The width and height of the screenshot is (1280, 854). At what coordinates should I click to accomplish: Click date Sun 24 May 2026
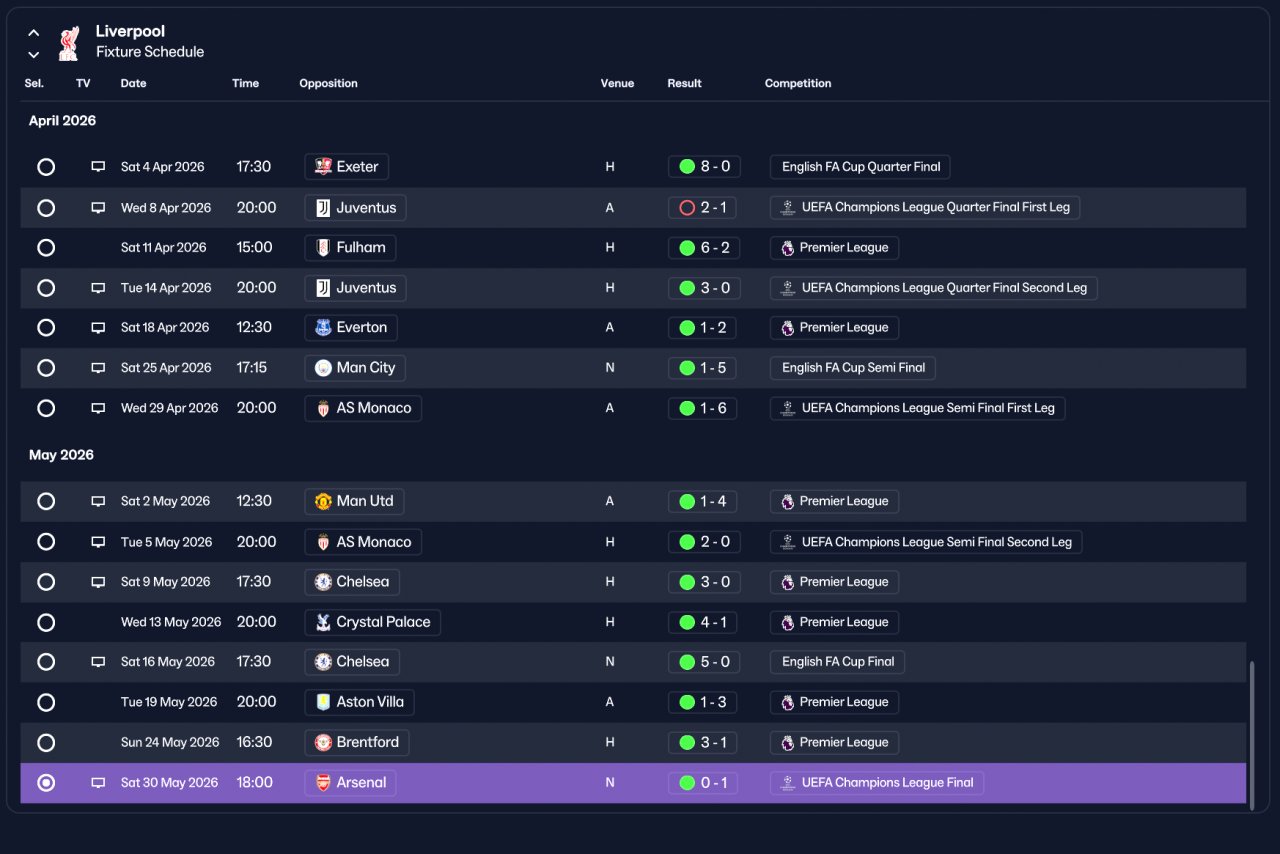click(170, 742)
